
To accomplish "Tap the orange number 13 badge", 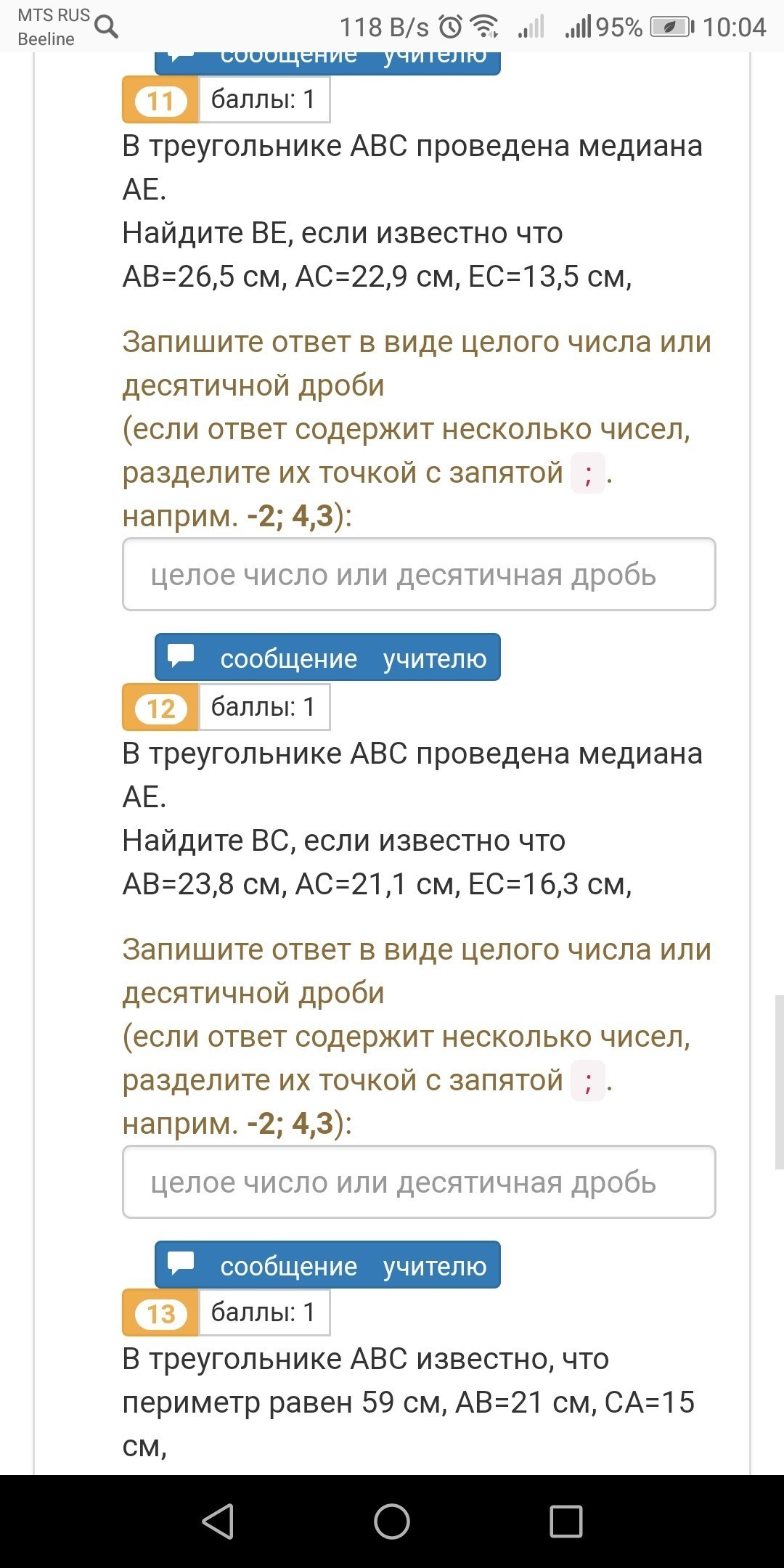I will tap(160, 1314).
